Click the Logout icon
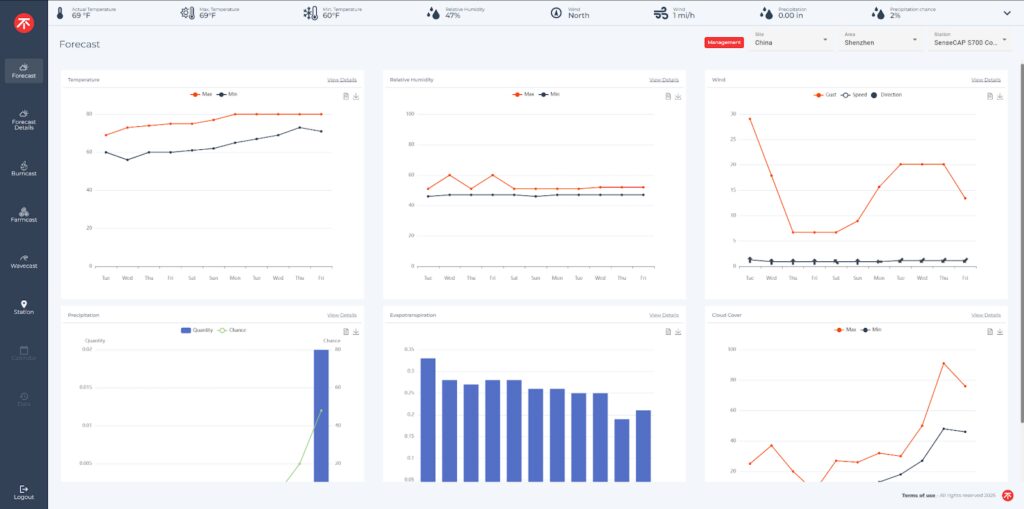Viewport: 1024px width, 509px height. pos(24,488)
